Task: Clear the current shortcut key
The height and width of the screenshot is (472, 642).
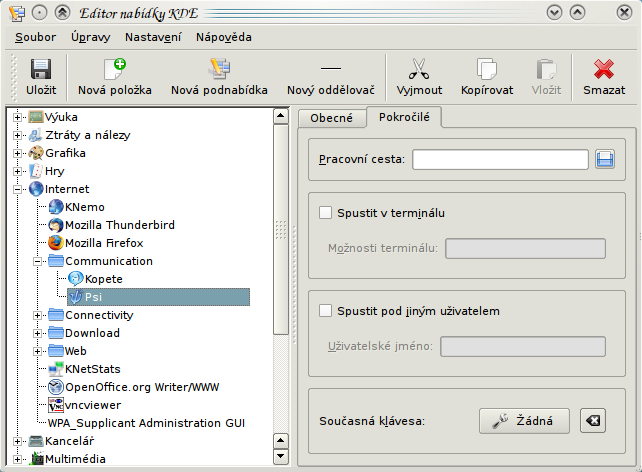Action: pos(592,421)
